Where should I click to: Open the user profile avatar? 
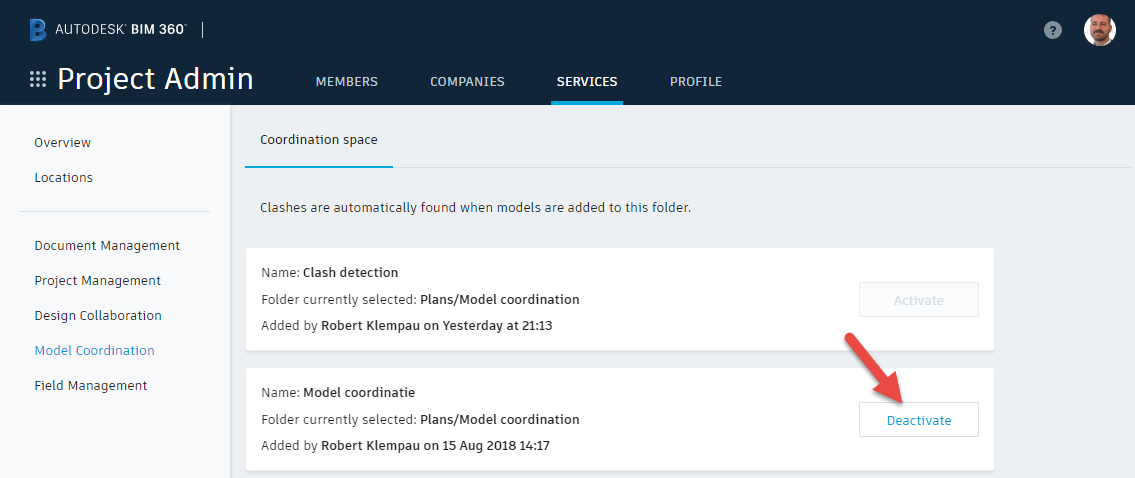[1099, 30]
